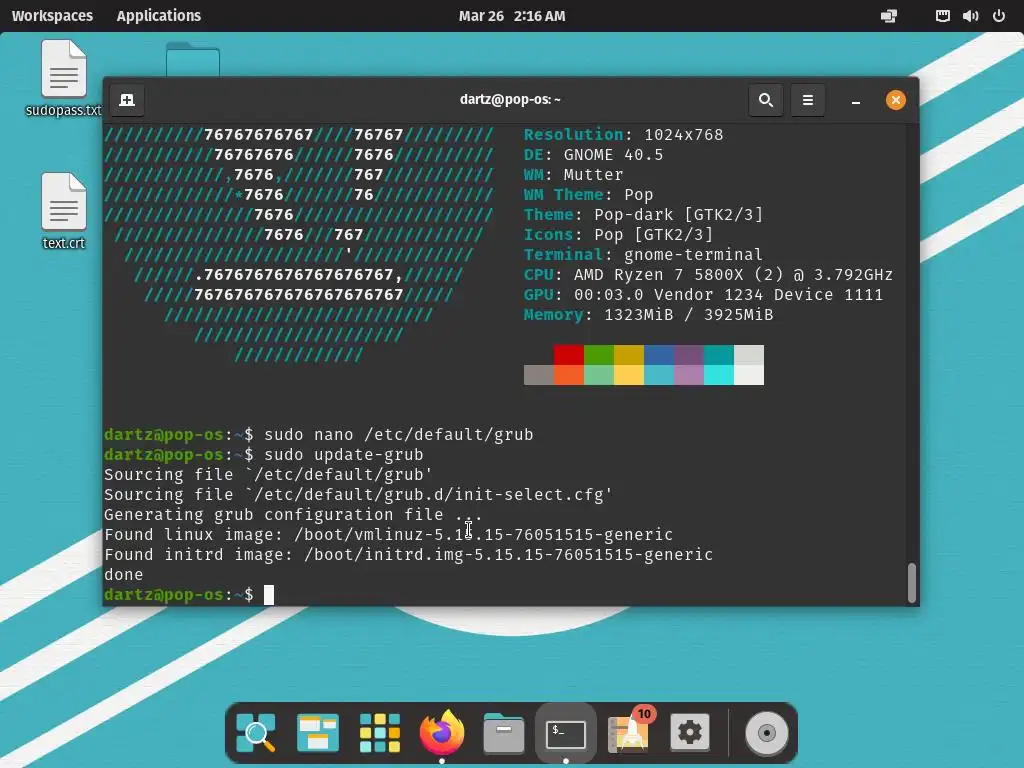The height and width of the screenshot is (768, 1024).
Task: Click 'Found linux image' output line
Action: 389,535
